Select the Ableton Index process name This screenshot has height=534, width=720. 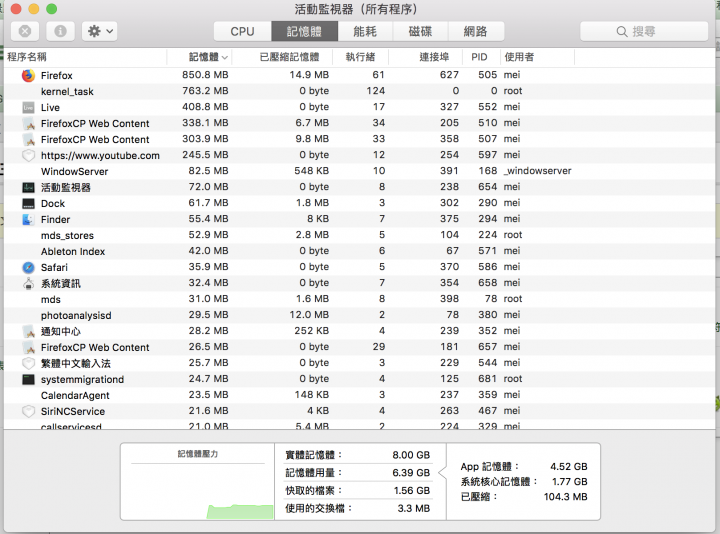(x=73, y=252)
